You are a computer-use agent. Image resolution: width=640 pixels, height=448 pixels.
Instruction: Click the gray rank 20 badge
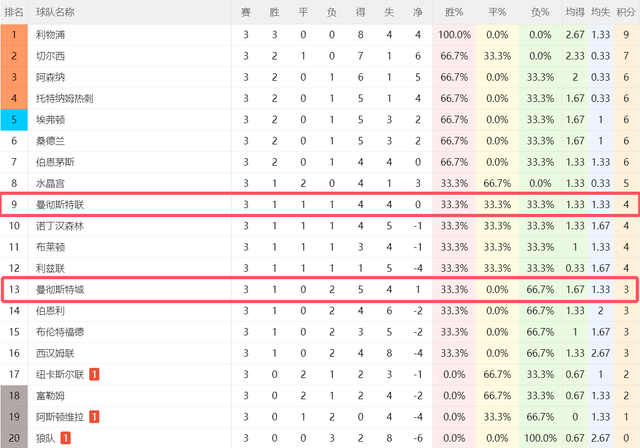pos(14,437)
